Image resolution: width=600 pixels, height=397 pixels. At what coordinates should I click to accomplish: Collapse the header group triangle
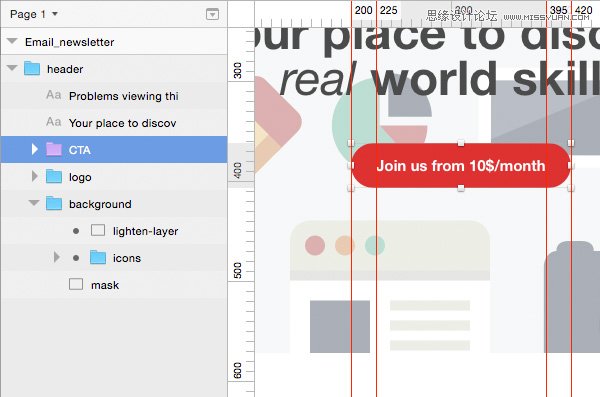[12, 68]
